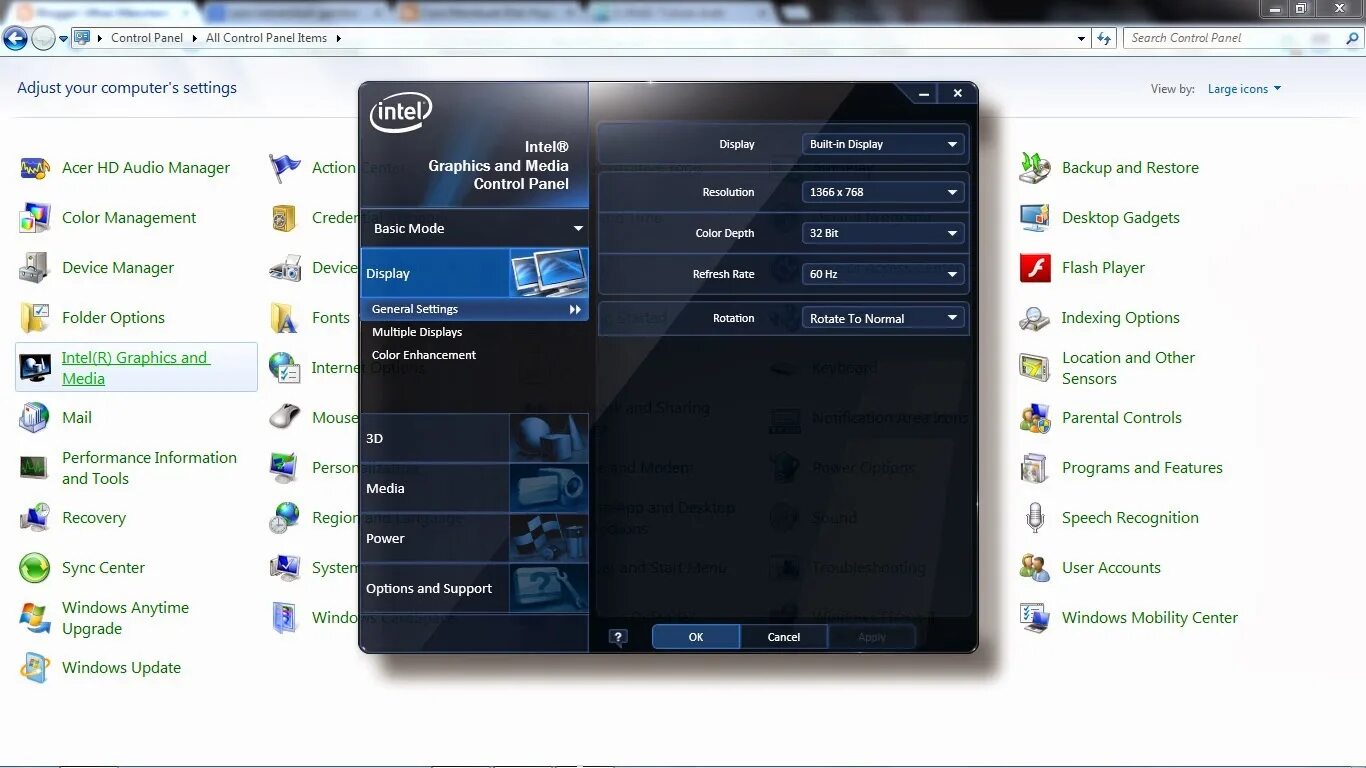The width and height of the screenshot is (1366, 768).
Task: Select the Media section
Action: coord(475,488)
